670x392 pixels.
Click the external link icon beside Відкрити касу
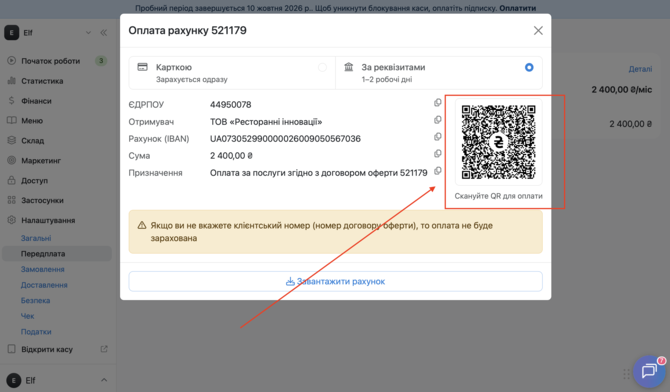[104, 349]
